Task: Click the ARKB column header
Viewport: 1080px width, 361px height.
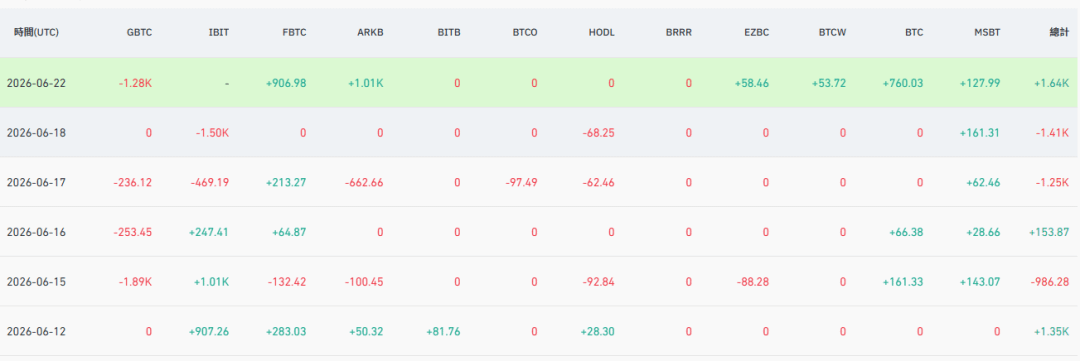Action: 371,32
